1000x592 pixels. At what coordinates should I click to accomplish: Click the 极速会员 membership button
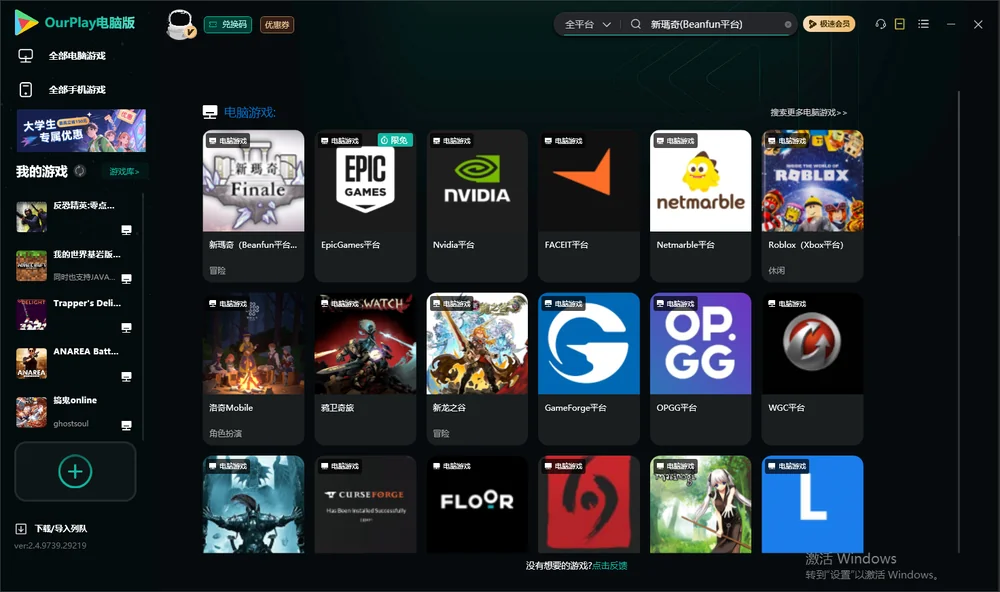pos(829,24)
